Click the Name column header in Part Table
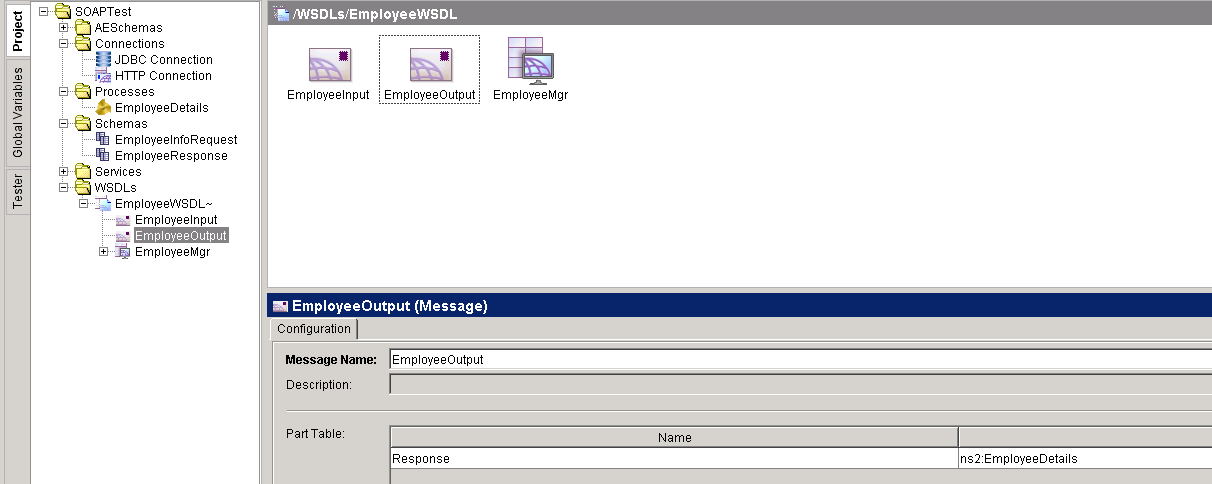 tap(674, 437)
